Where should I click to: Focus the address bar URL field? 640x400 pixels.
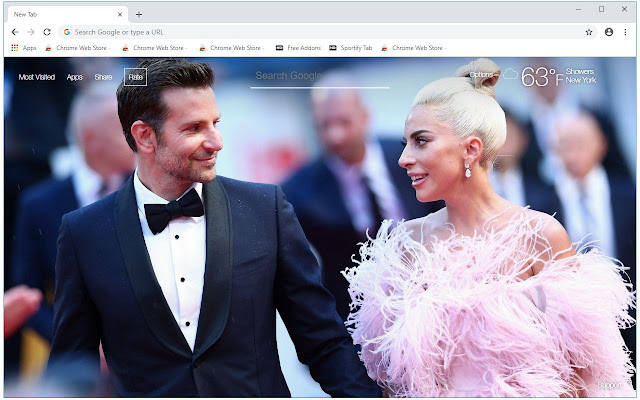(x=327, y=32)
